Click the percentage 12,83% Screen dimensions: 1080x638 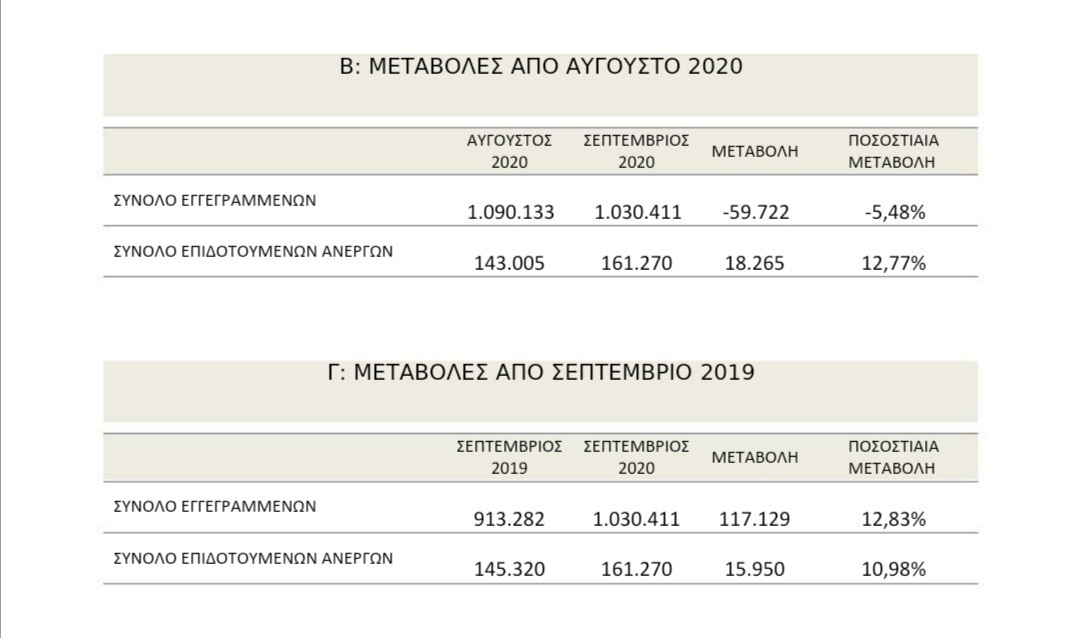point(894,519)
